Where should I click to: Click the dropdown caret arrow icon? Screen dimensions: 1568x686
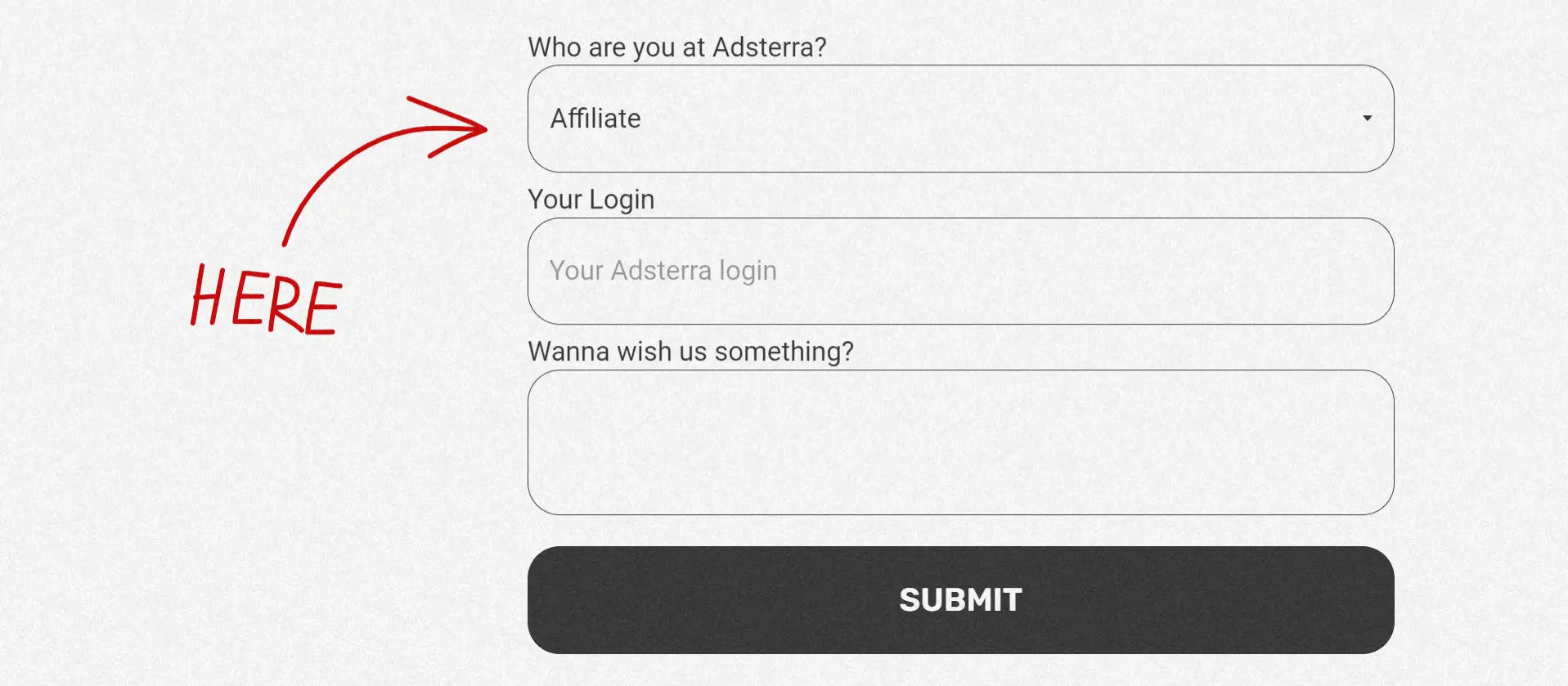tap(1367, 119)
